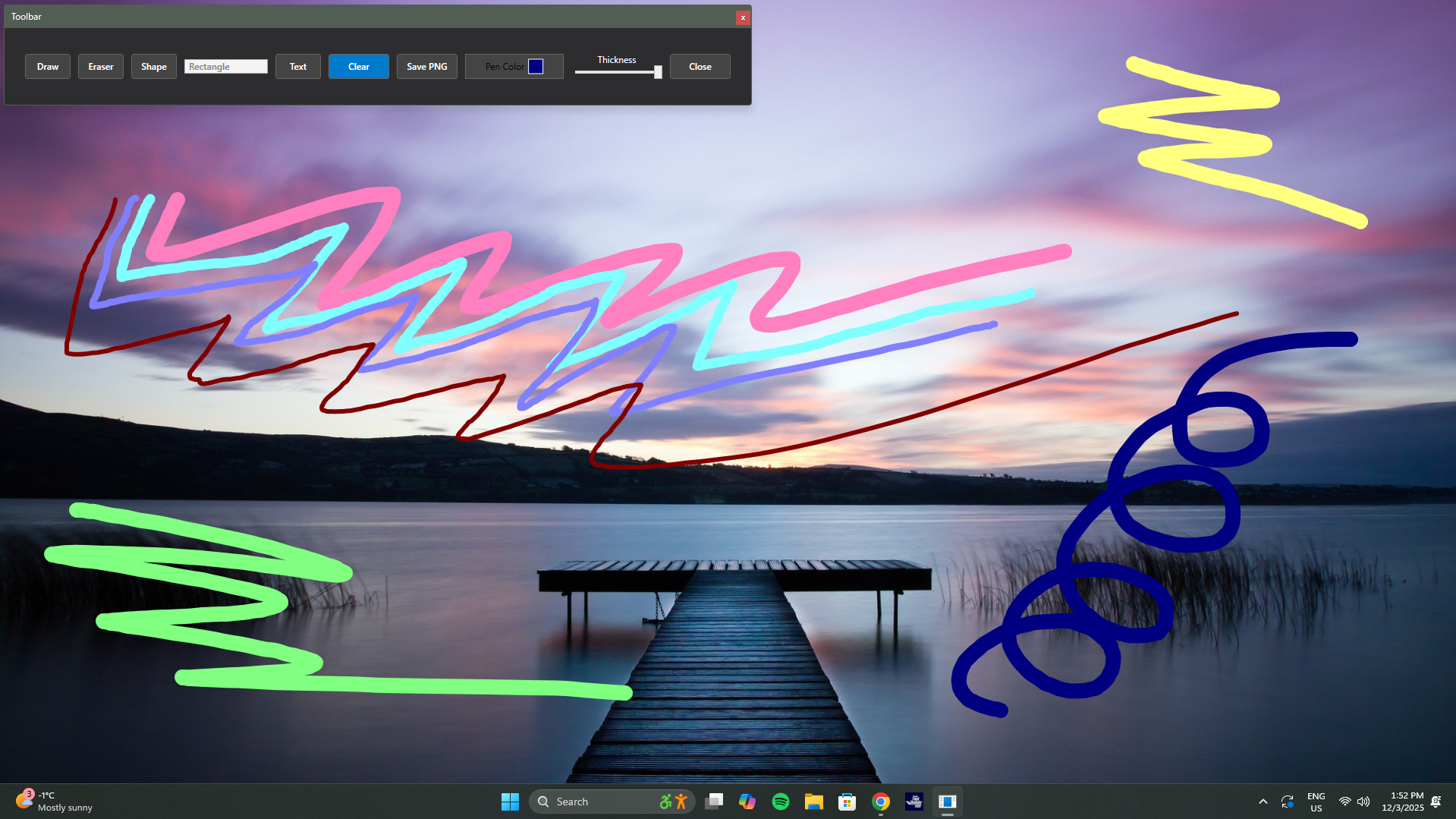Clear the drawing canvas
Screen dimensions: 1456x819
coord(359,67)
